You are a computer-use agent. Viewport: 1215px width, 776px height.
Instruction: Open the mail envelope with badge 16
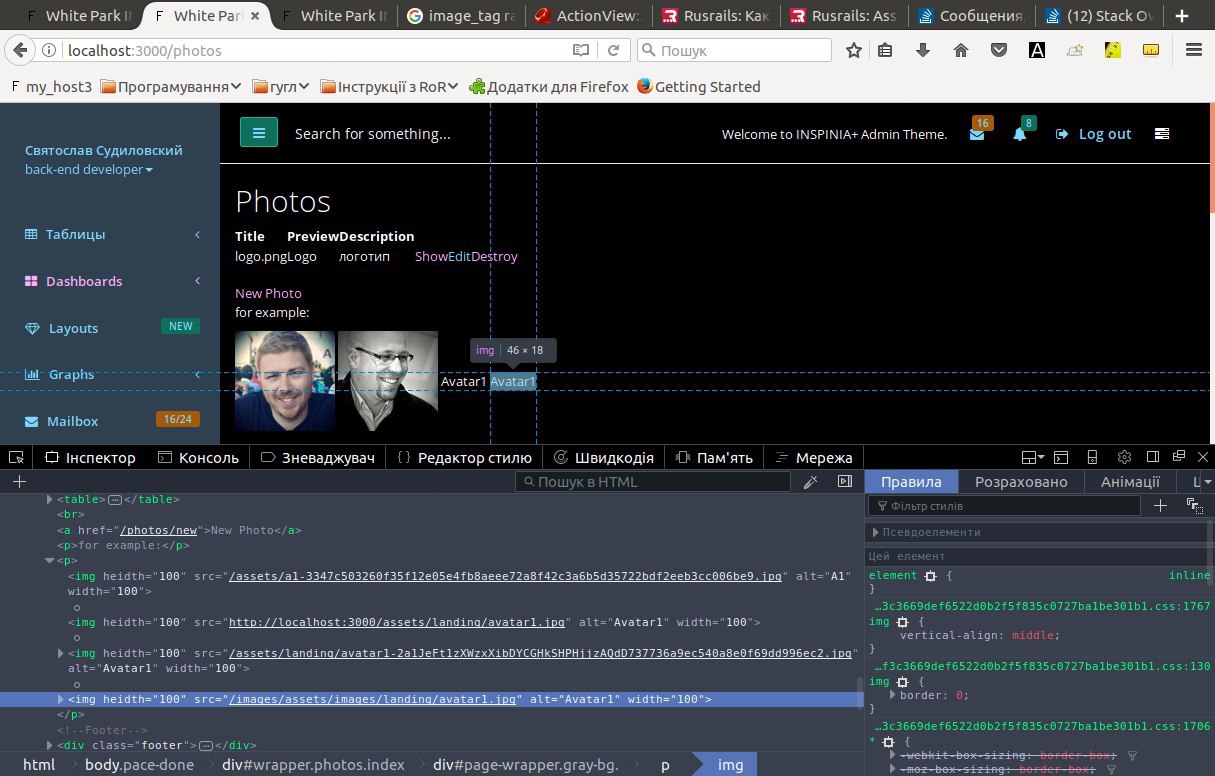[x=977, y=134]
